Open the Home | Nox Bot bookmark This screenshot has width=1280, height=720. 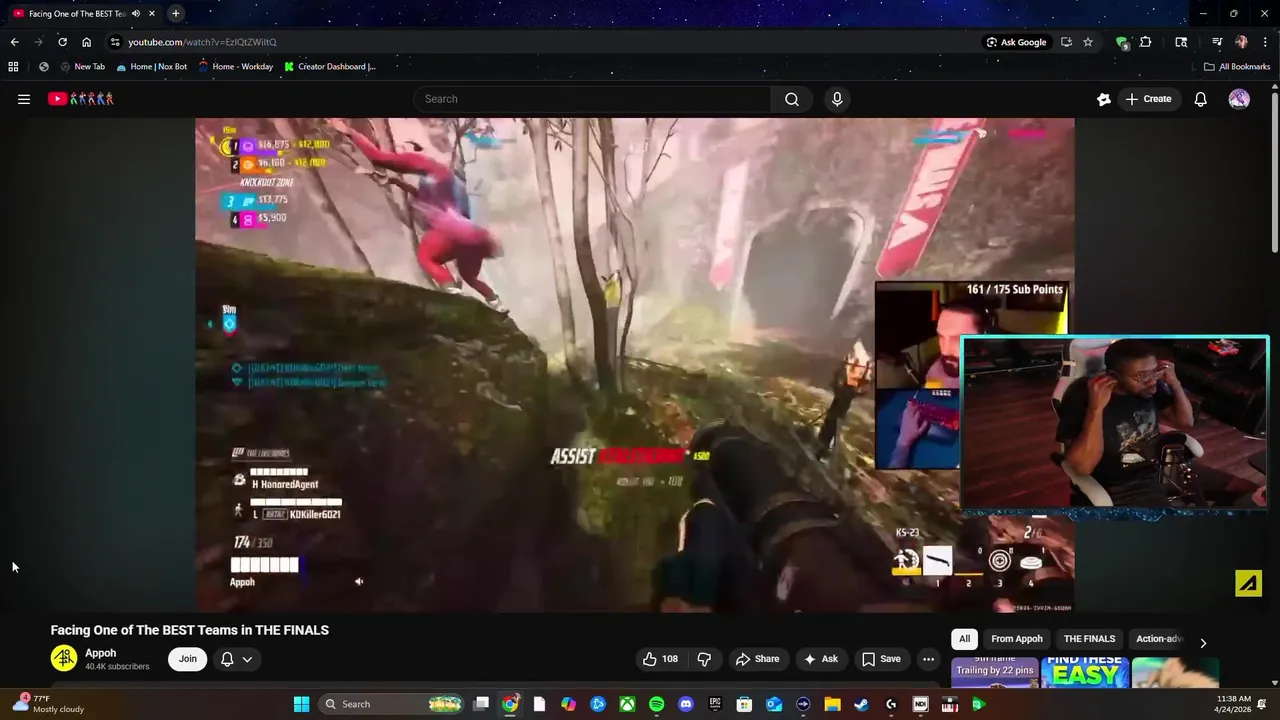pyautogui.click(x=151, y=67)
